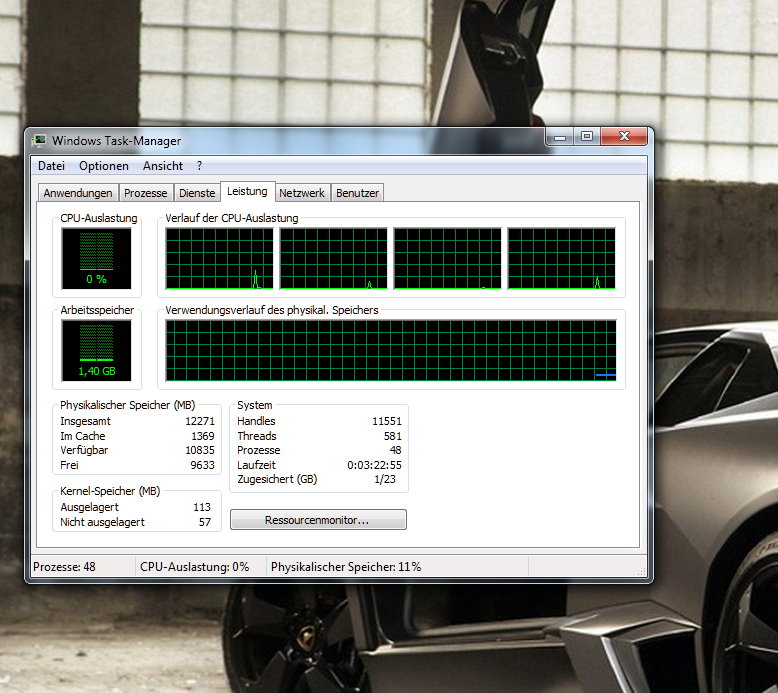Open the Optionen menu

coord(104,166)
